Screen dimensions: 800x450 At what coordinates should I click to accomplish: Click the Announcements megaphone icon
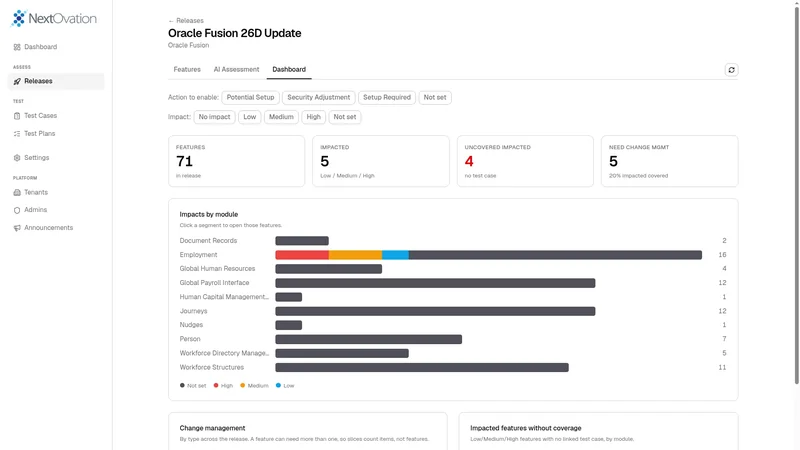pyautogui.click(x=17, y=228)
